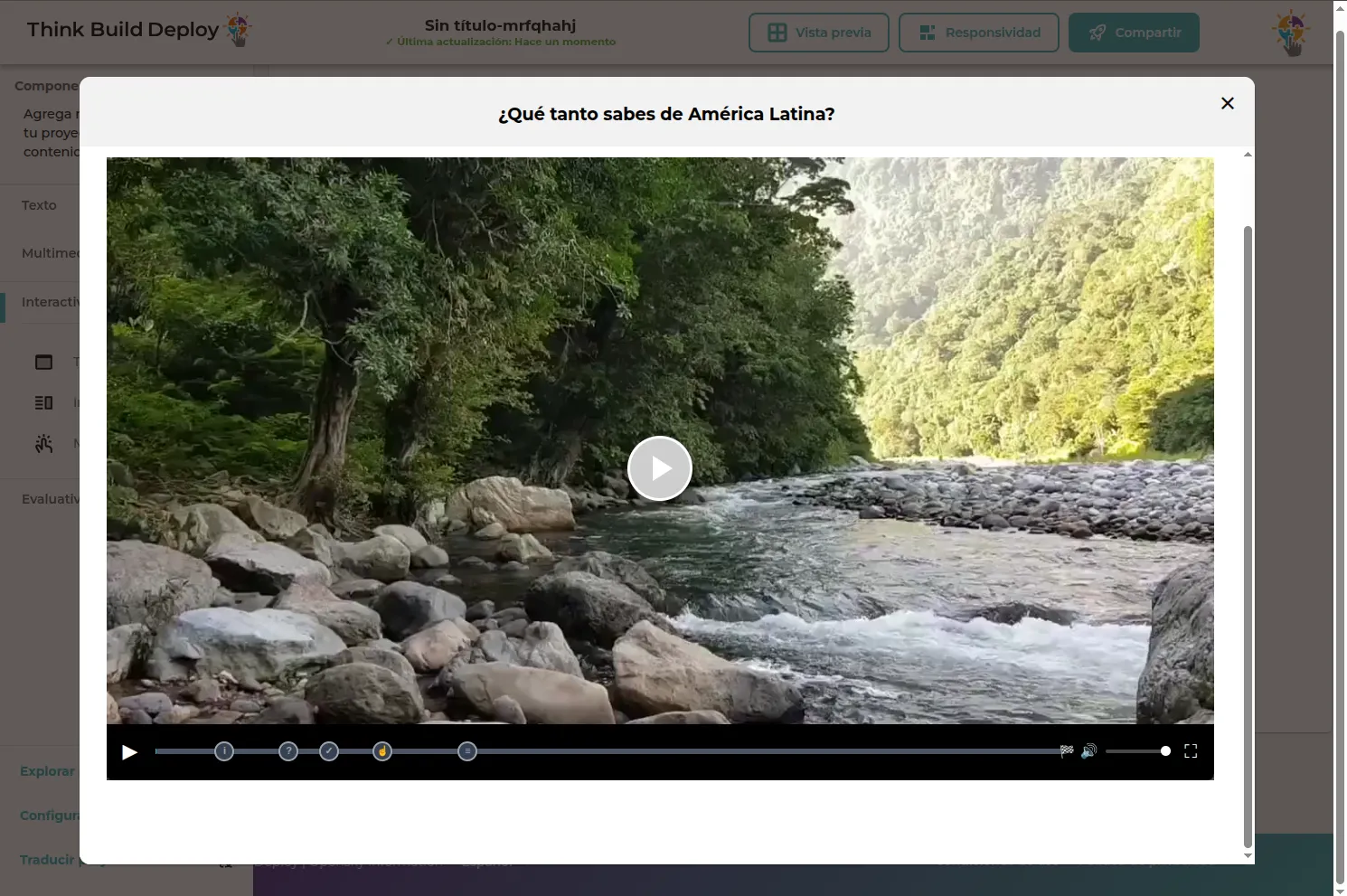Open Vista previa
Viewport: 1347px width, 896px height.
(x=819, y=33)
